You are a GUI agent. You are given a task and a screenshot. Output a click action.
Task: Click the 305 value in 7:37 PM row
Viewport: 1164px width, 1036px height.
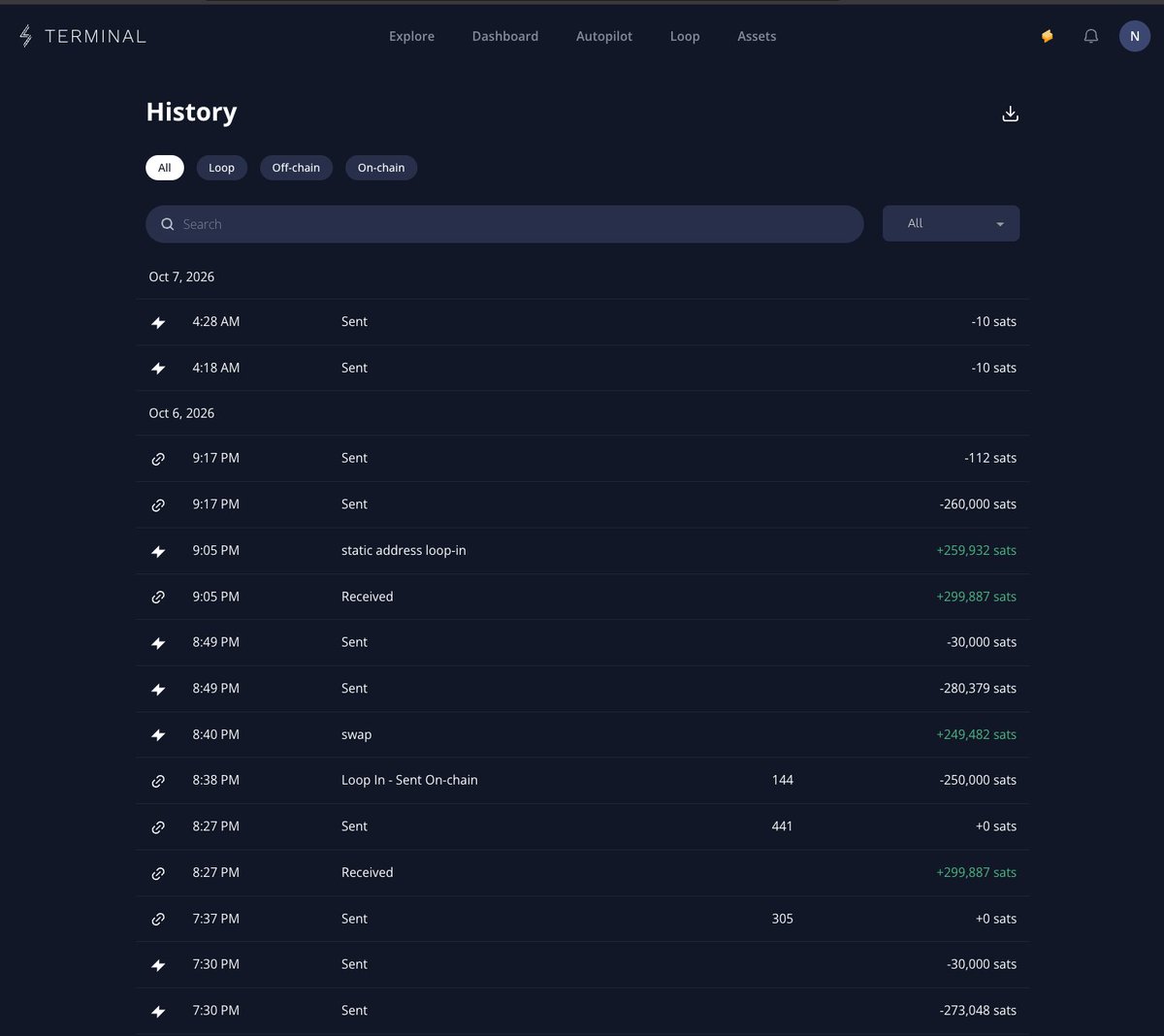783,919
